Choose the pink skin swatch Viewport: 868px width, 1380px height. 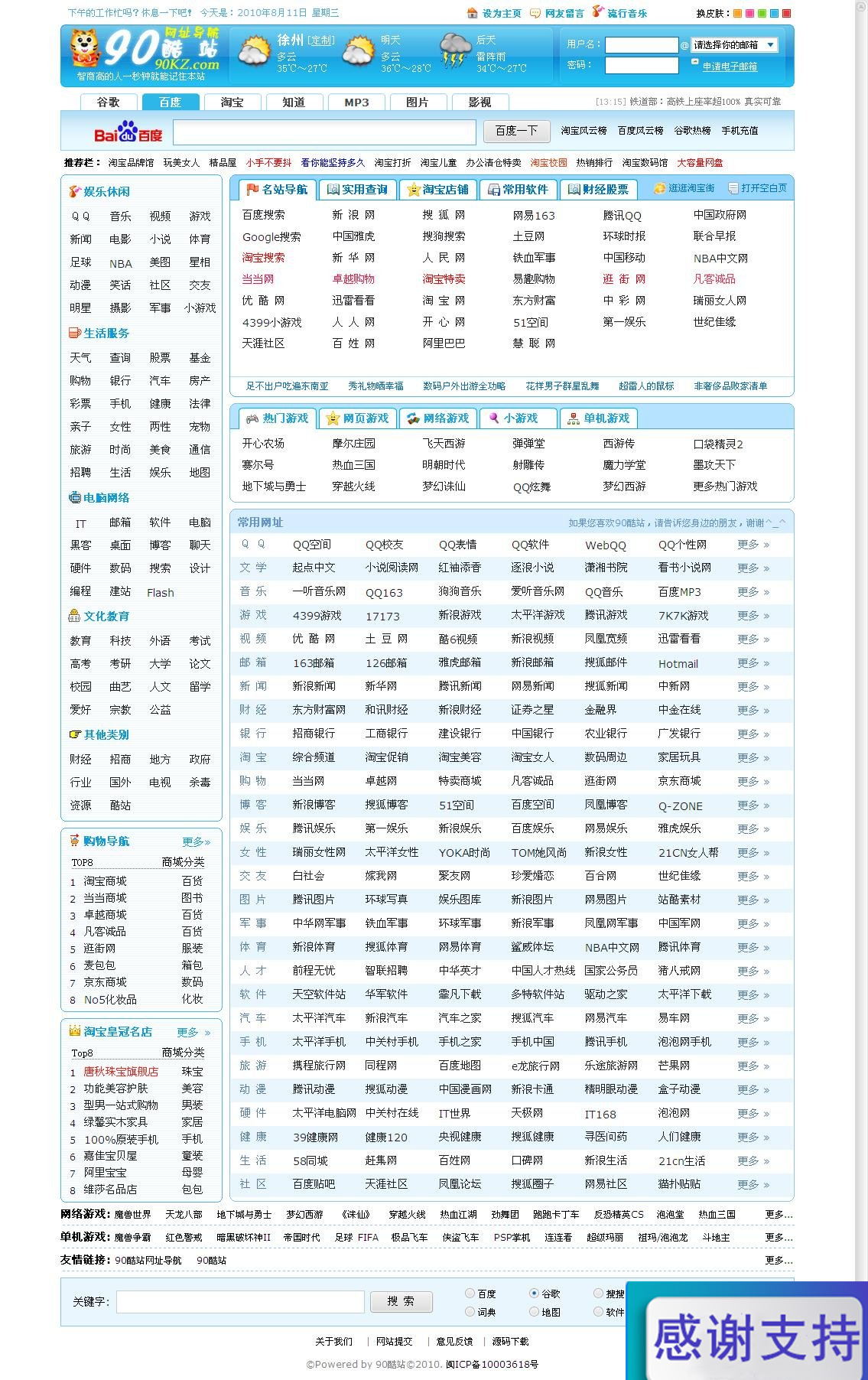coord(749,13)
